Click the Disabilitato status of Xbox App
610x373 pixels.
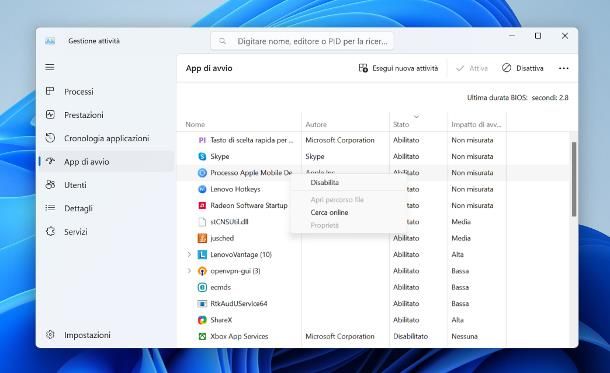[x=410, y=336]
